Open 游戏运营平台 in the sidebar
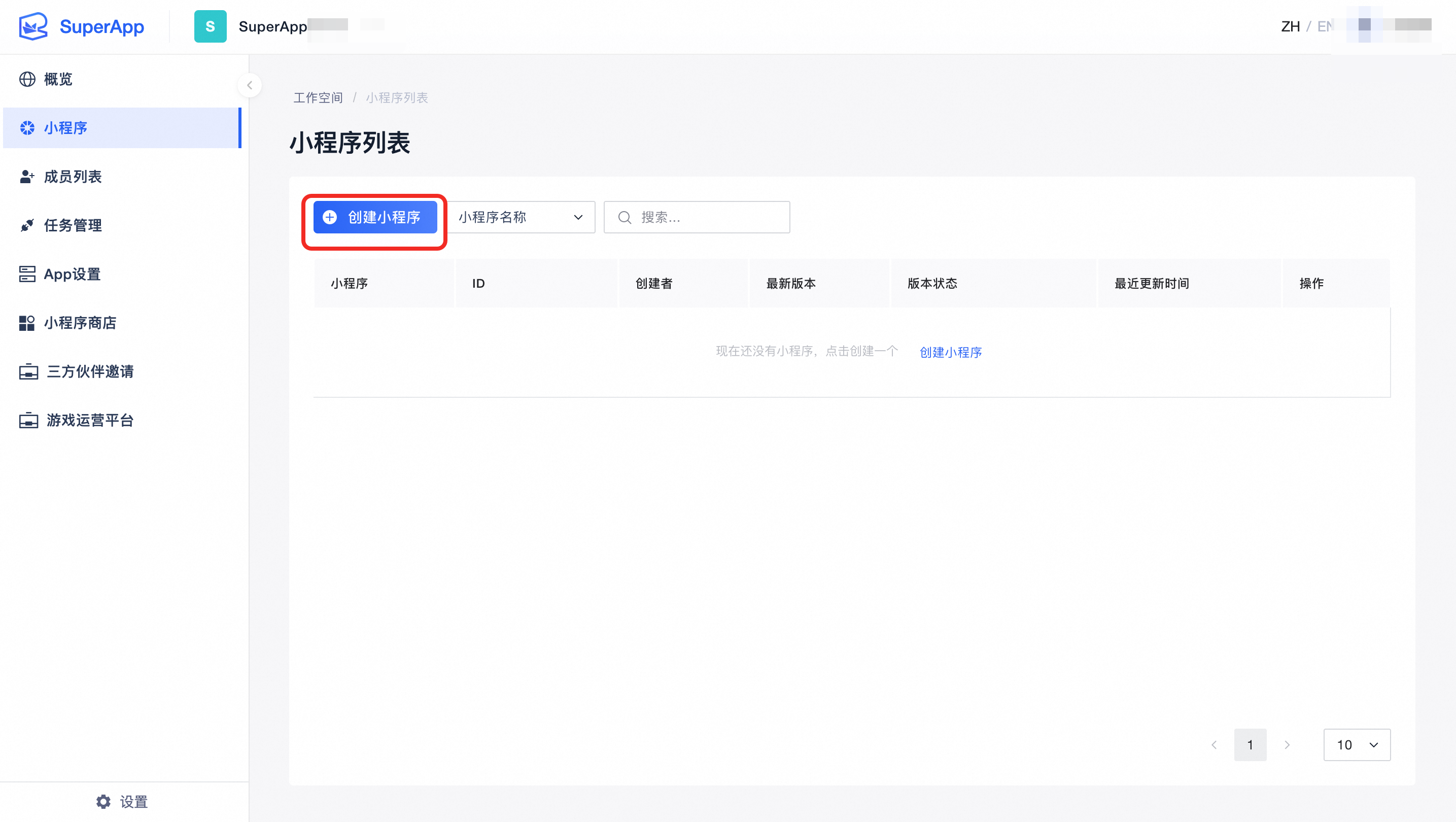Viewport: 1456px width, 822px height. click(x=89, y=420)
